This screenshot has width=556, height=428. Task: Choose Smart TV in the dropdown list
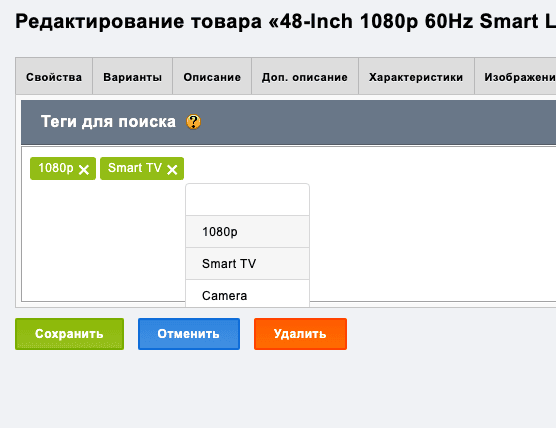point(248,263)
